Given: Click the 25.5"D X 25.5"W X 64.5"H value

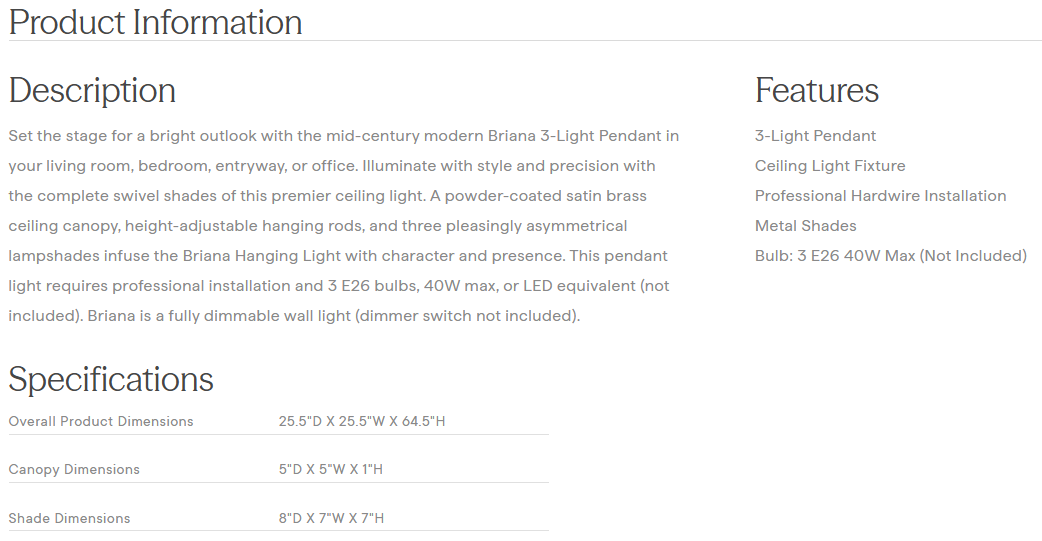Looking at the screenshot, I should pyautogui.click(x=362, y=421).
